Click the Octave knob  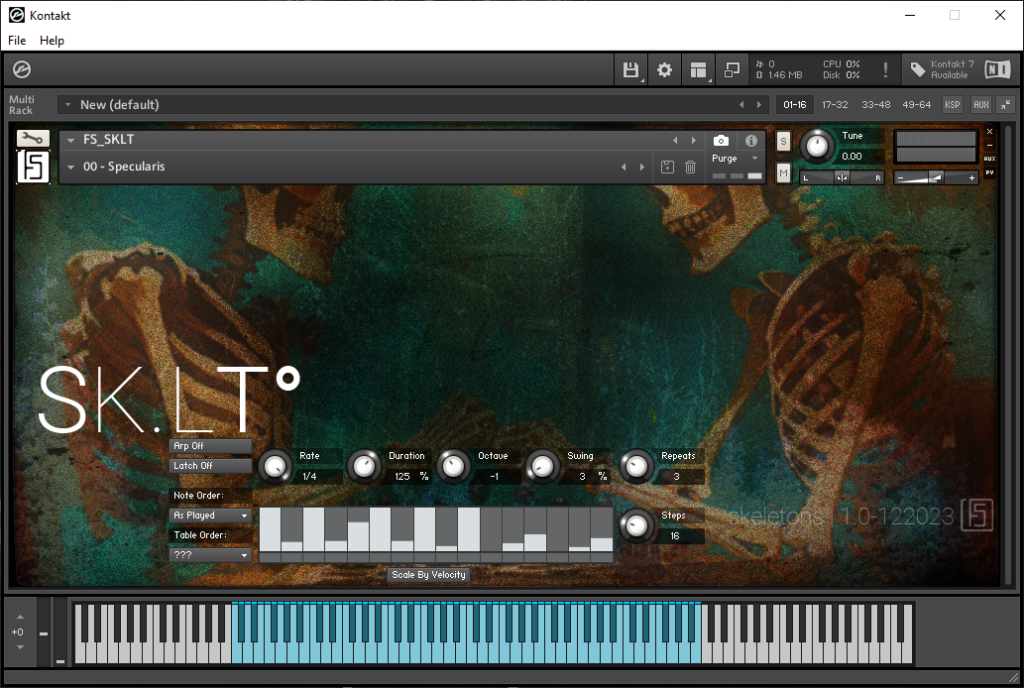pyautogui.click(x=453, y=467)
